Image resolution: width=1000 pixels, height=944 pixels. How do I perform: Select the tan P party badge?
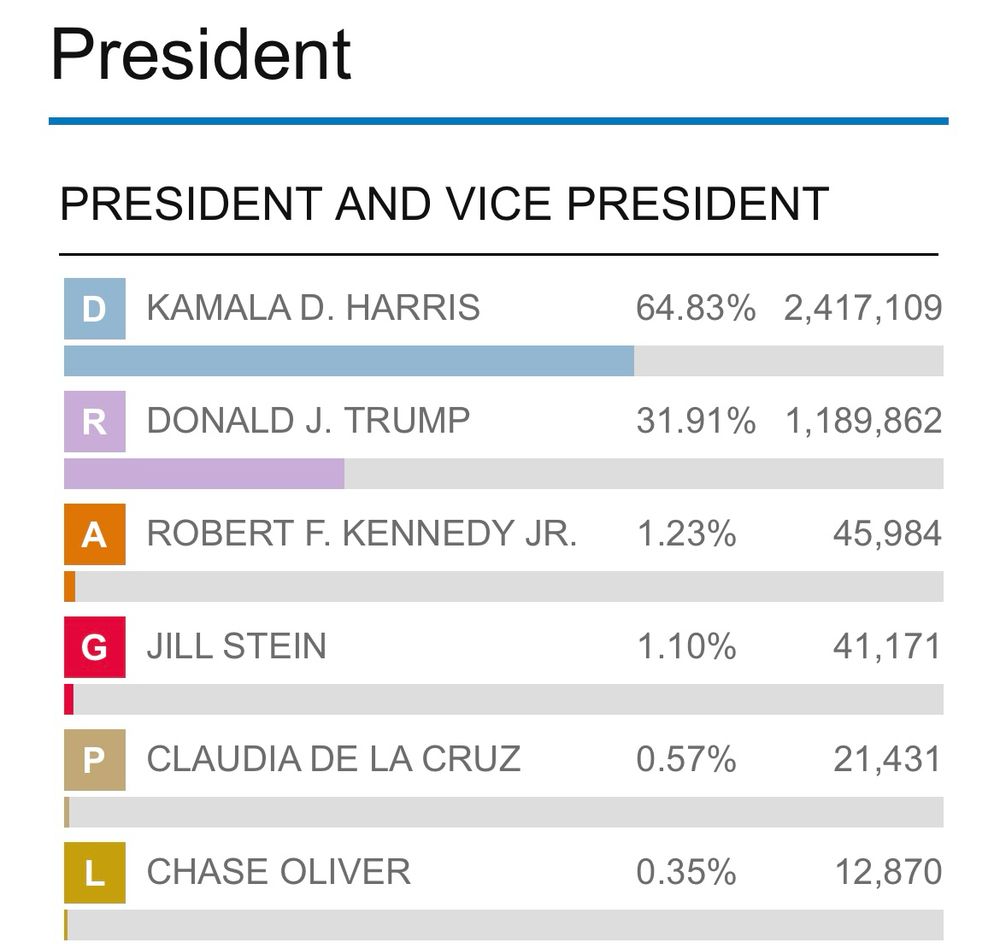click(94, 760)
